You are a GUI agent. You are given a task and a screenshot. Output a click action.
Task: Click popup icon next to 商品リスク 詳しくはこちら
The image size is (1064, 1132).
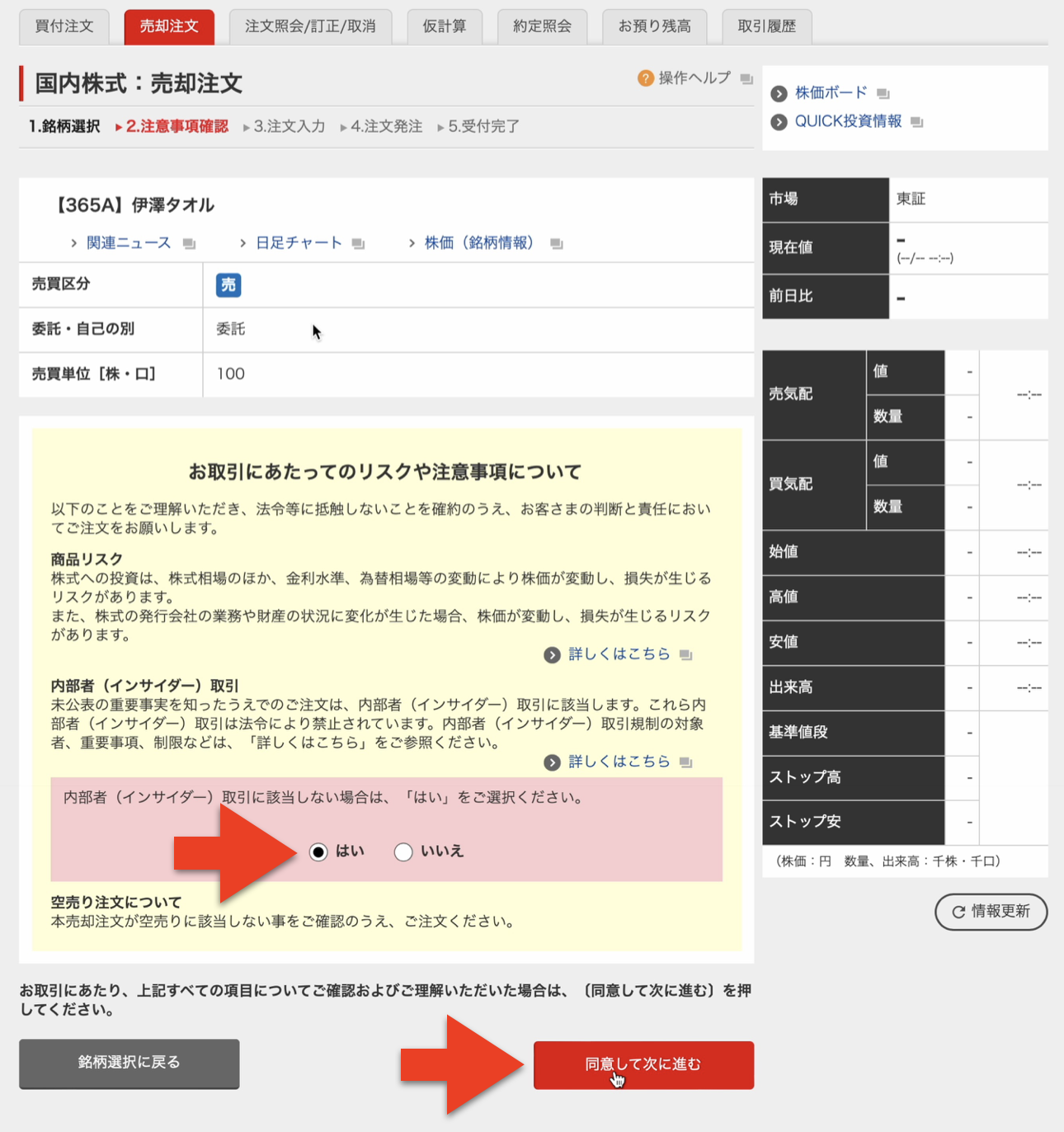685,654
